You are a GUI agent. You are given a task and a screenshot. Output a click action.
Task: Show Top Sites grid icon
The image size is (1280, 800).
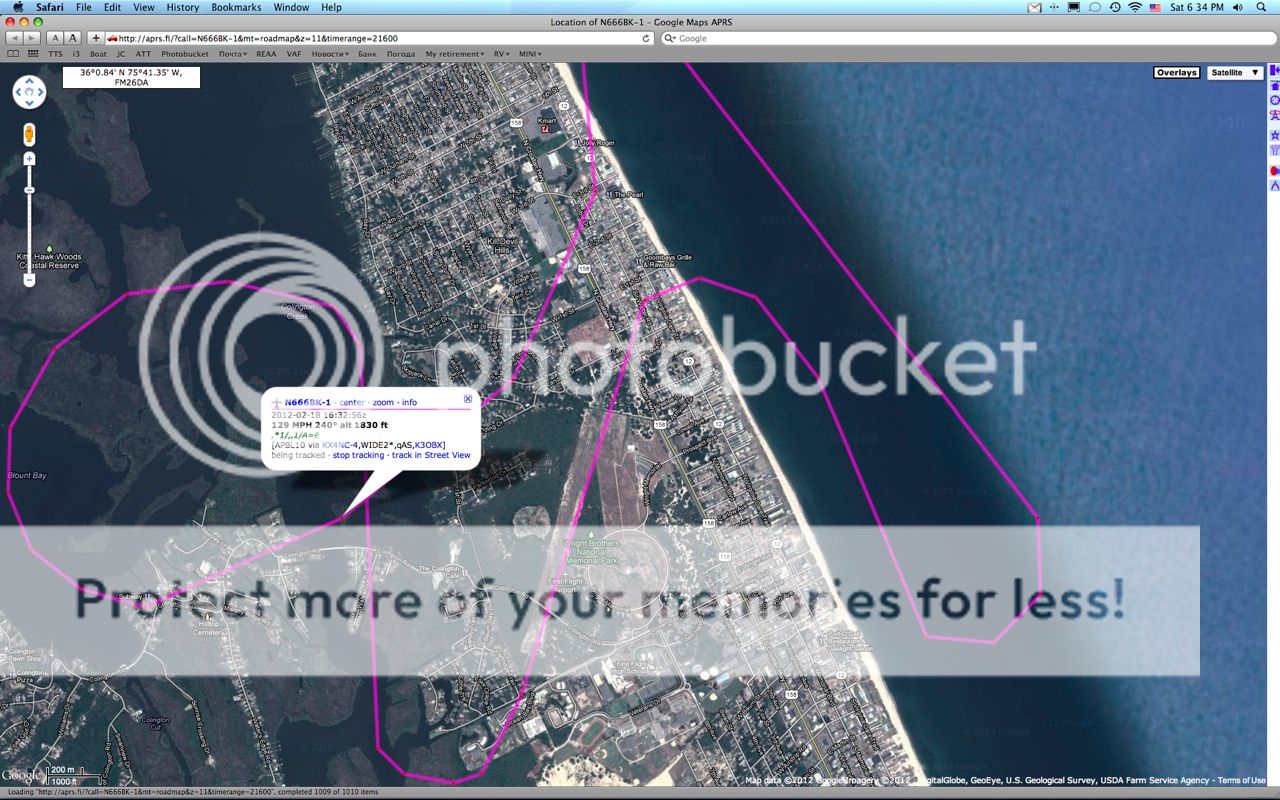(x=33, y=53)
